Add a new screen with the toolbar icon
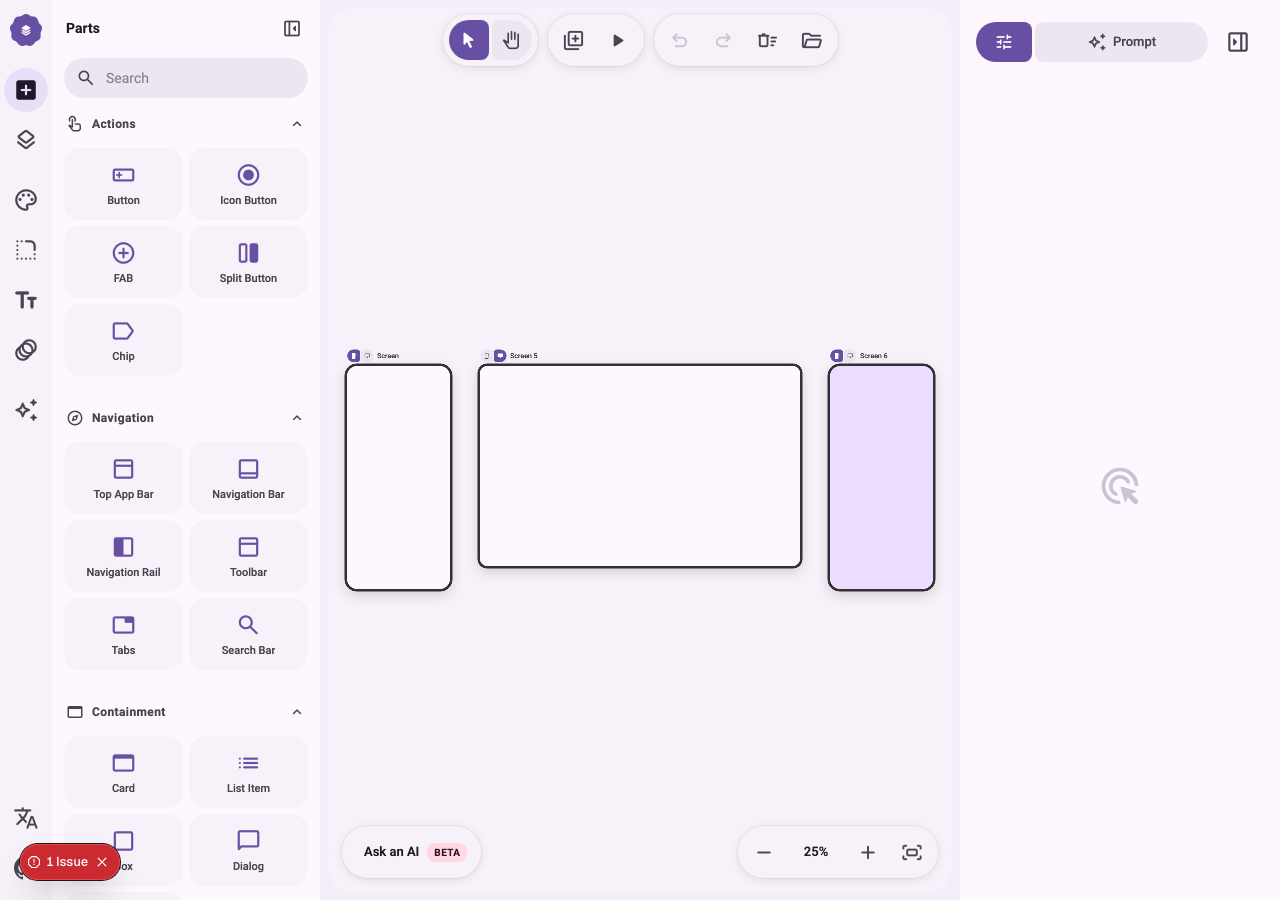1280x900 pixels. pyautogui.click(x=573, y=40)
